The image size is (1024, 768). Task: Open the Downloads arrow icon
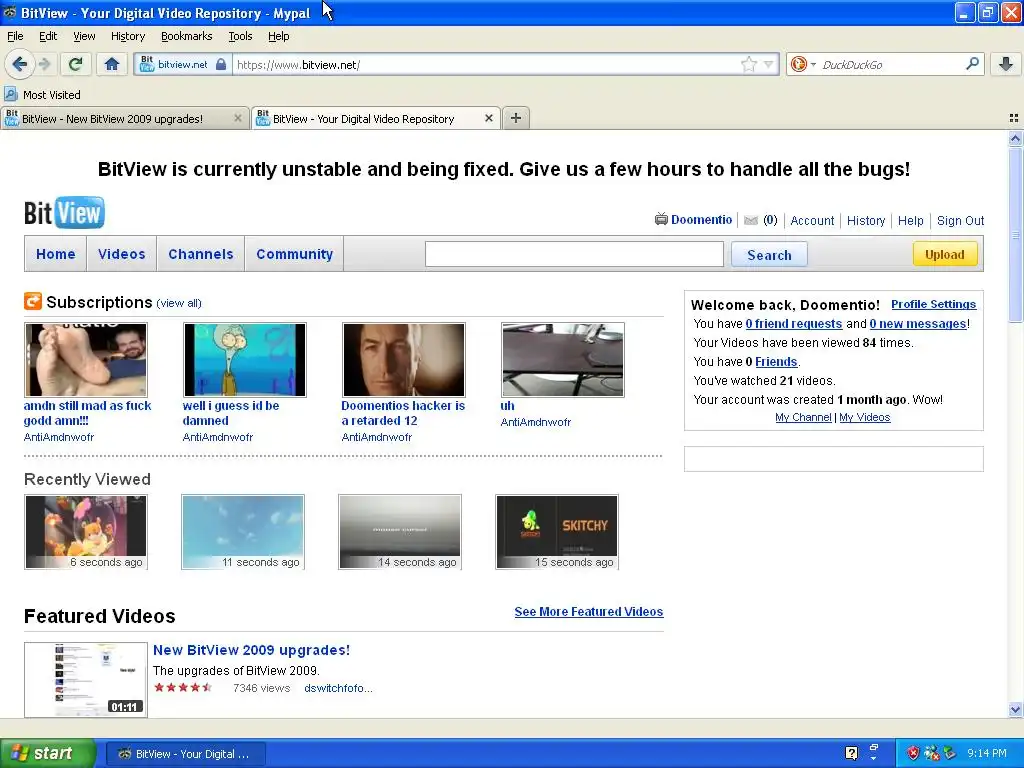click(x=1006, y=64)
